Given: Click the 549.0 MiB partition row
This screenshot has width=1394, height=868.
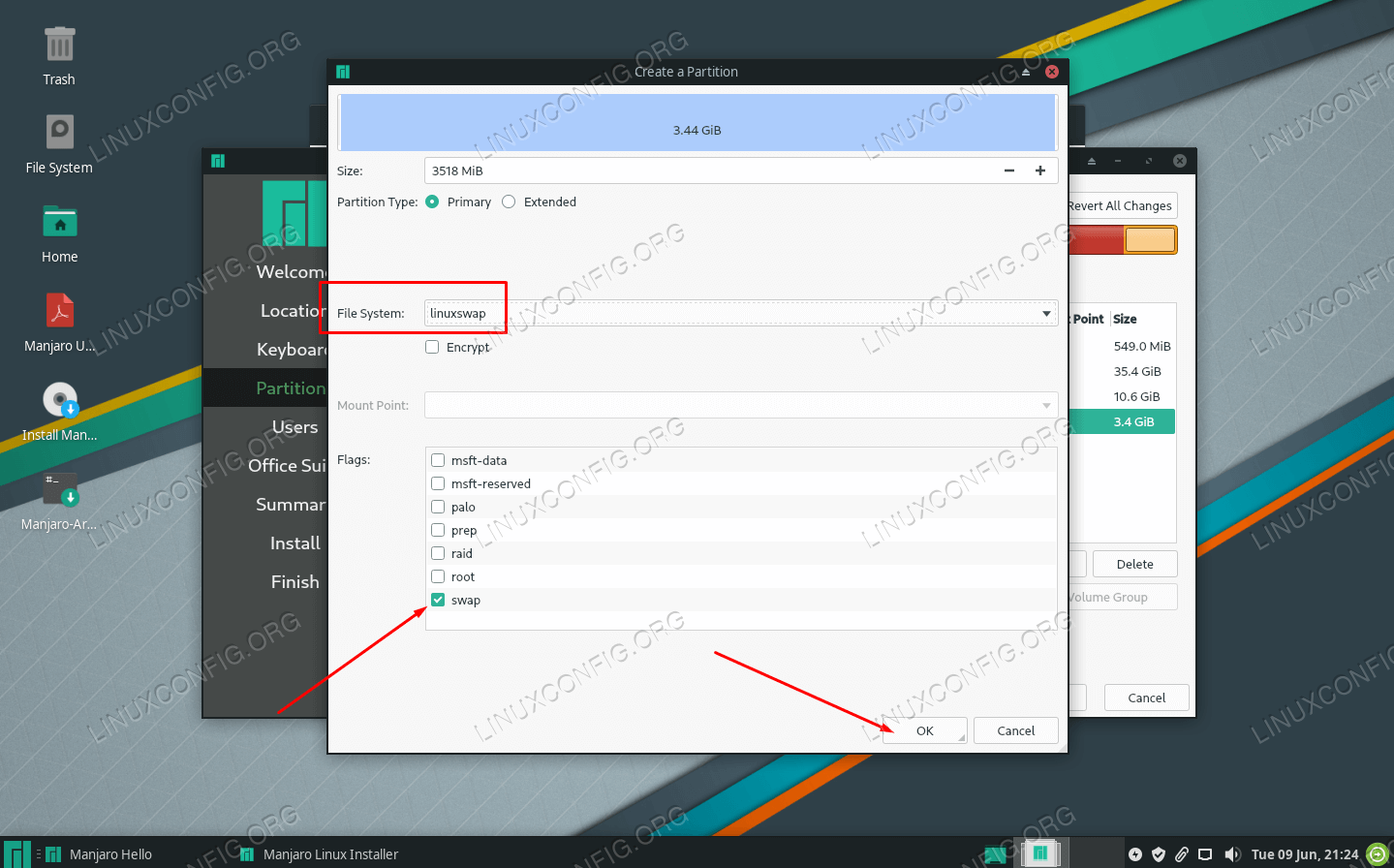Looking at the screenshot, I should (1122, 346).
